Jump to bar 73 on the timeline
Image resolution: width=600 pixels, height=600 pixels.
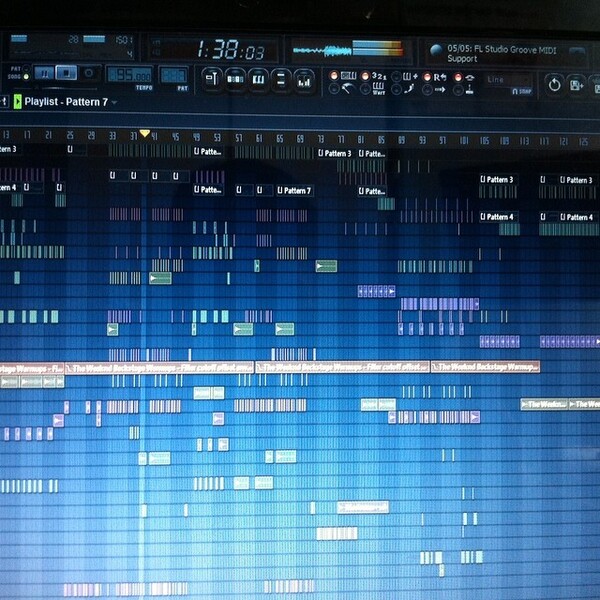321,139
